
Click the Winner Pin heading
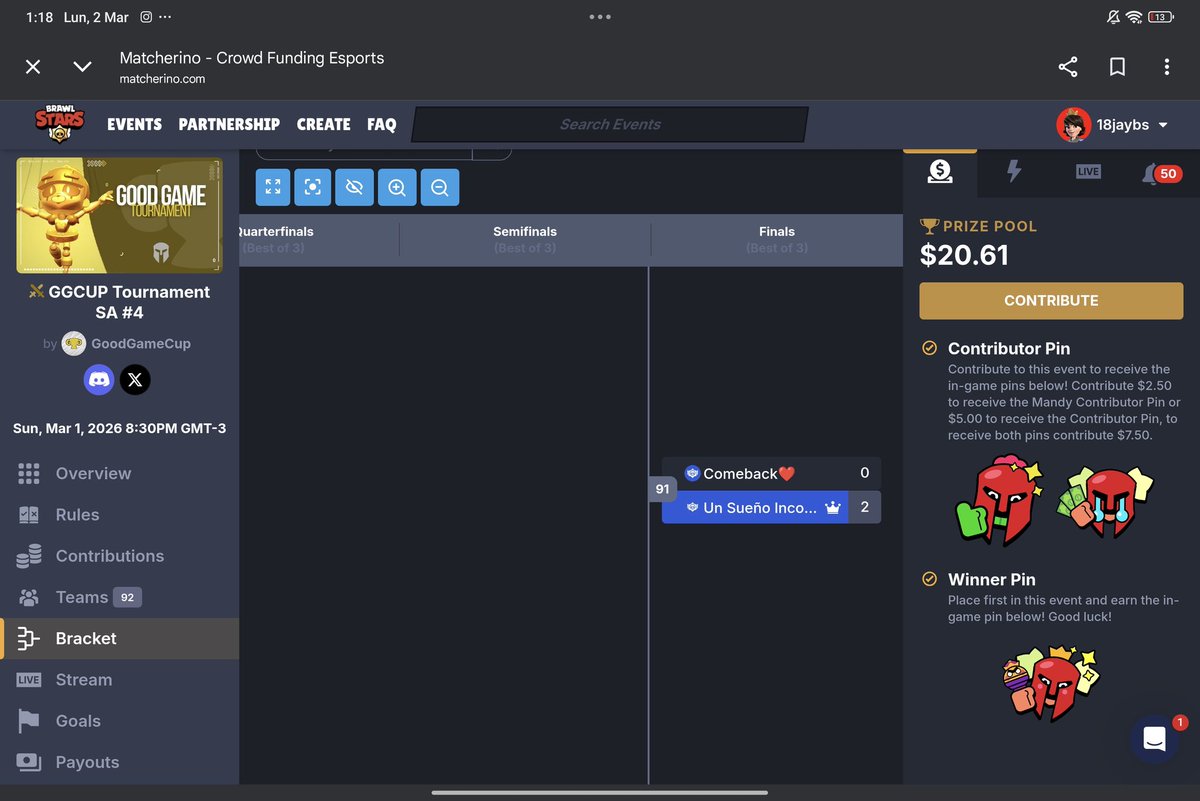992,580
